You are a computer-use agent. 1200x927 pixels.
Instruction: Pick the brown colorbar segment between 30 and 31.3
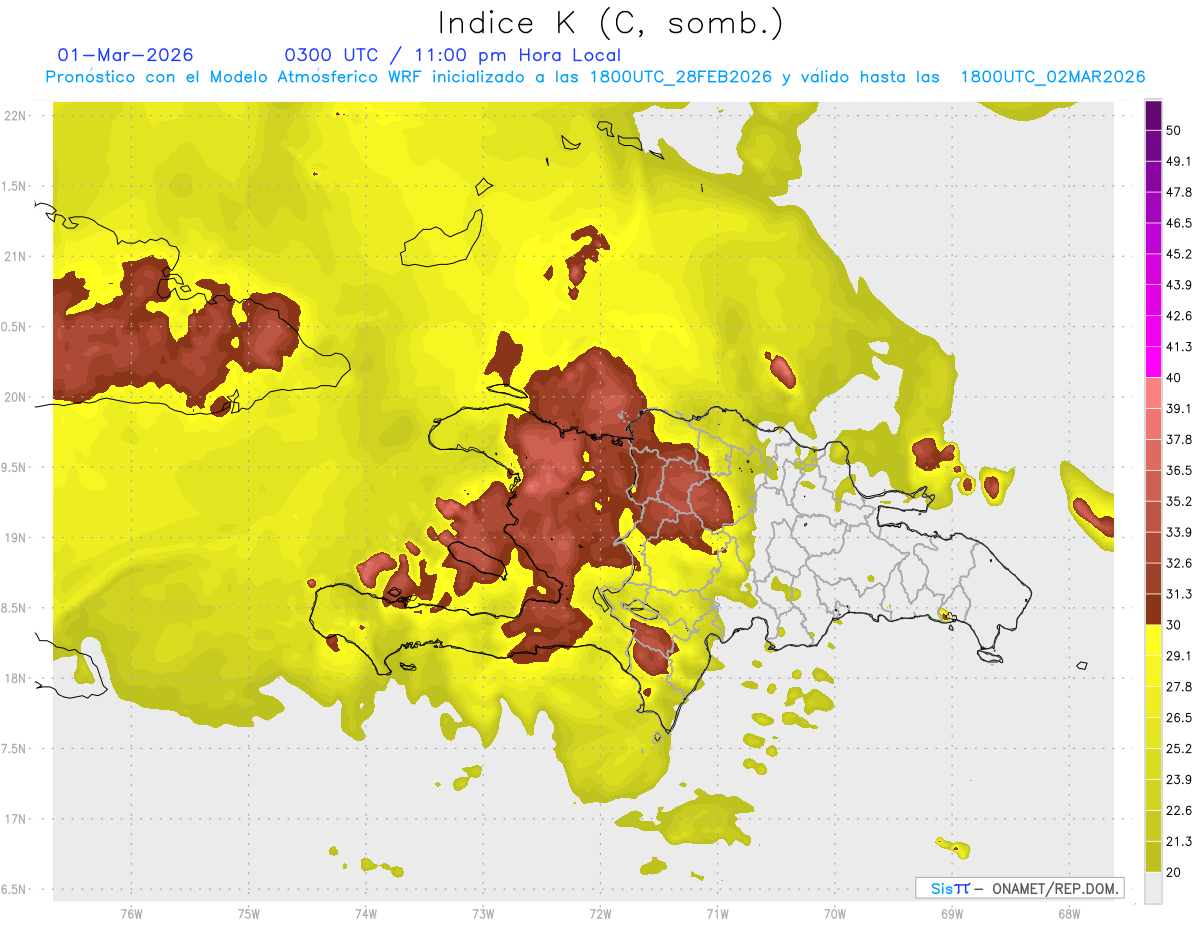[1153, 610]
